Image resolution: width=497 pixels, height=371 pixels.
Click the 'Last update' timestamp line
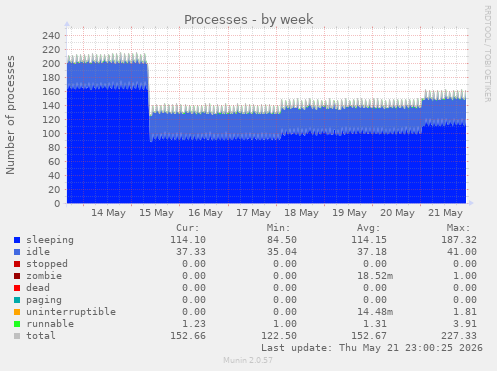pyautogui.click(x=372, y=348)
